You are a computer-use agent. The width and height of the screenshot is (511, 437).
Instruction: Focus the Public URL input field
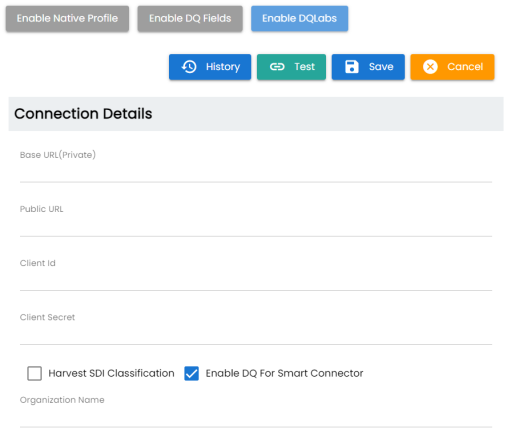coord(256,226)
